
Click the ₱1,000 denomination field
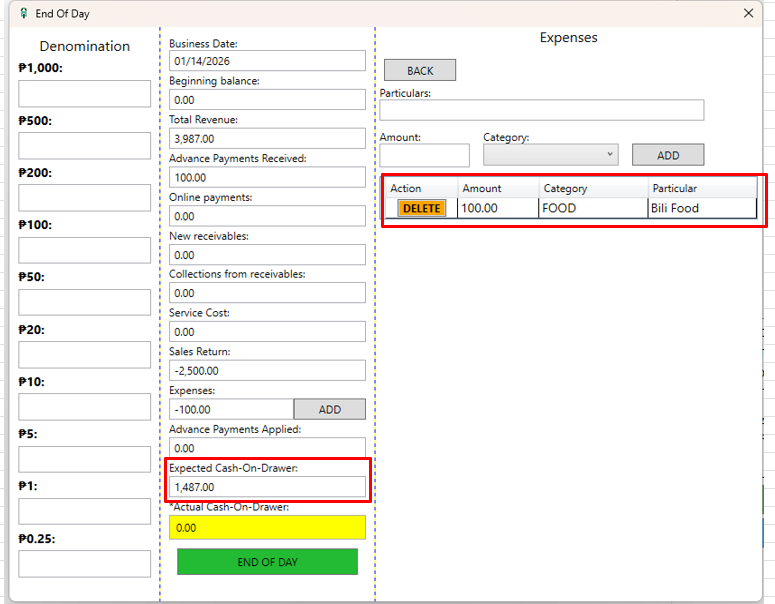tap(84, 94)
